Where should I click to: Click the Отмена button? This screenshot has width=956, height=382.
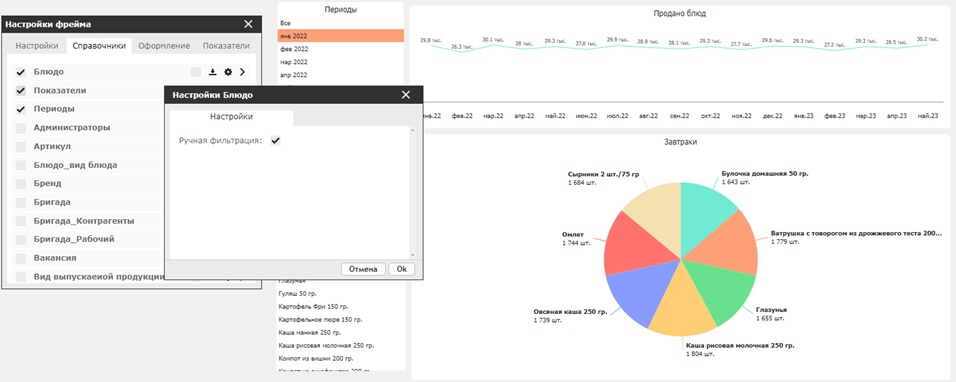pyautogui.click(x=363, y=269)
